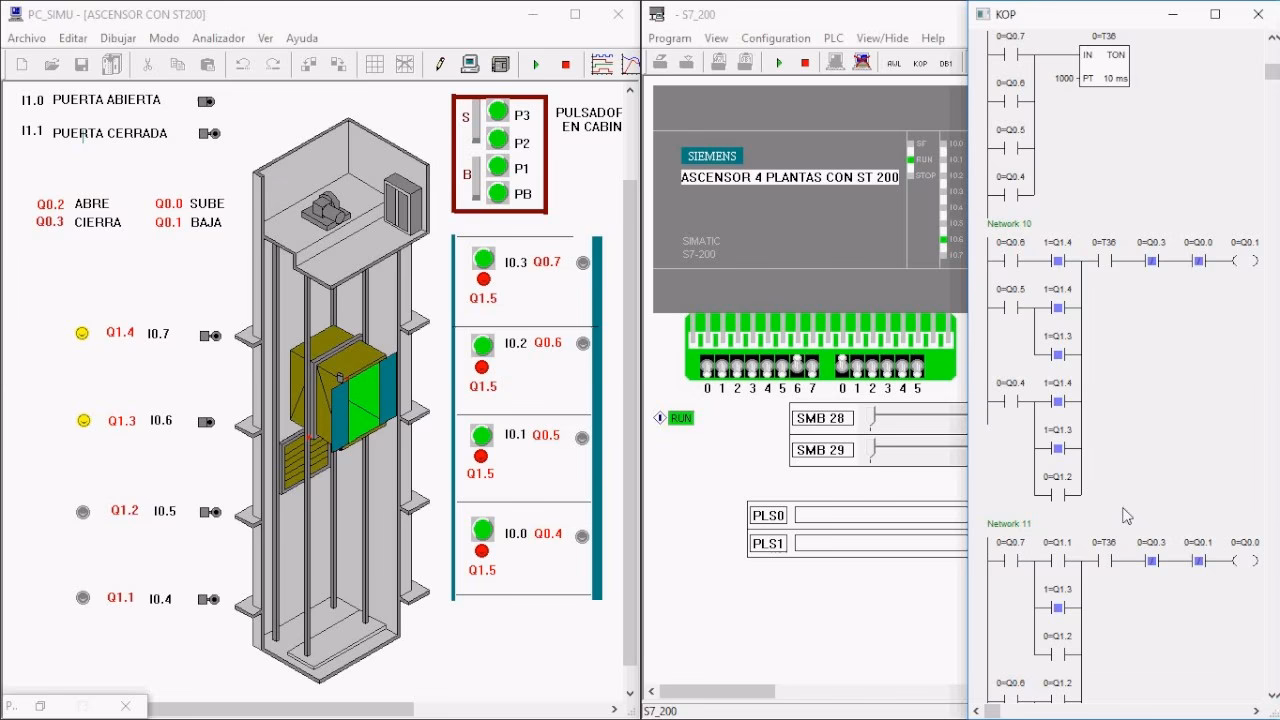Push the P2 cabin button
The height and width of the screenshot is (720, 1280).
tap(498, 138)
